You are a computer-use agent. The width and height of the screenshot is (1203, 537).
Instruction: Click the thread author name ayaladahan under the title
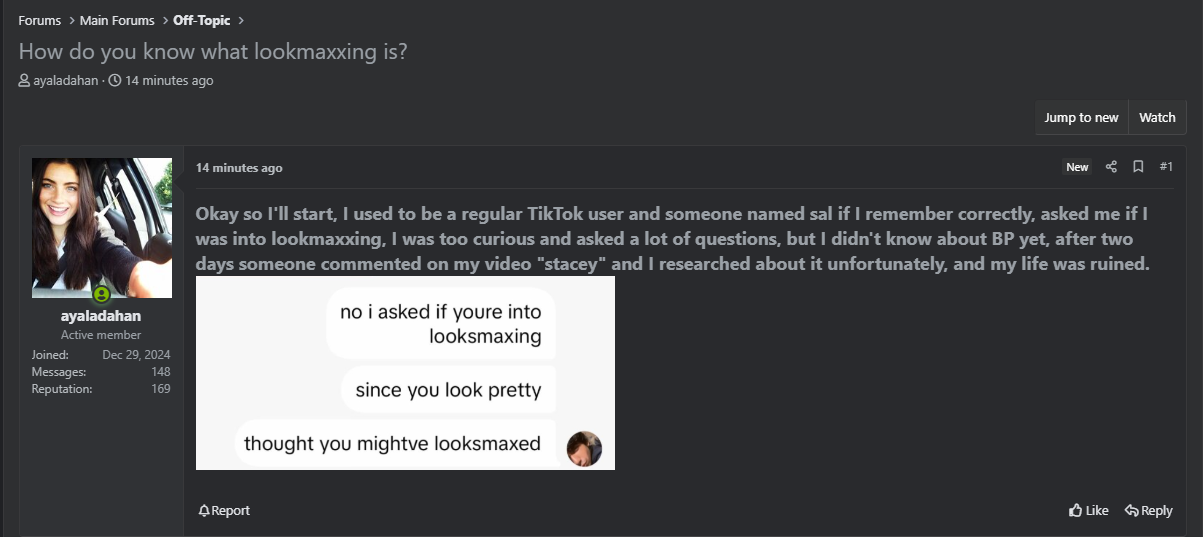click(x=66, y=80)
